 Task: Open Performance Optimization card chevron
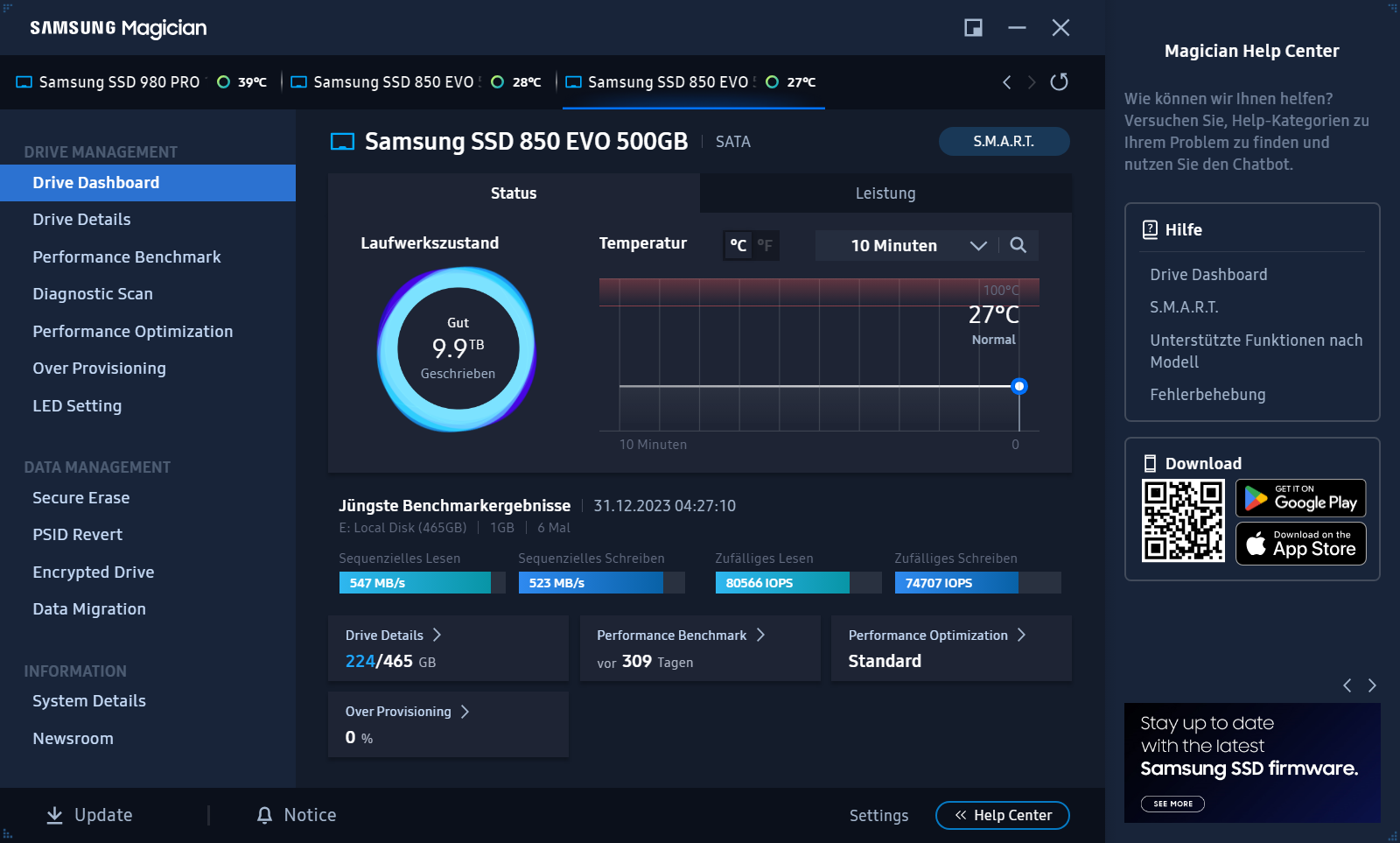(1021, 635)
